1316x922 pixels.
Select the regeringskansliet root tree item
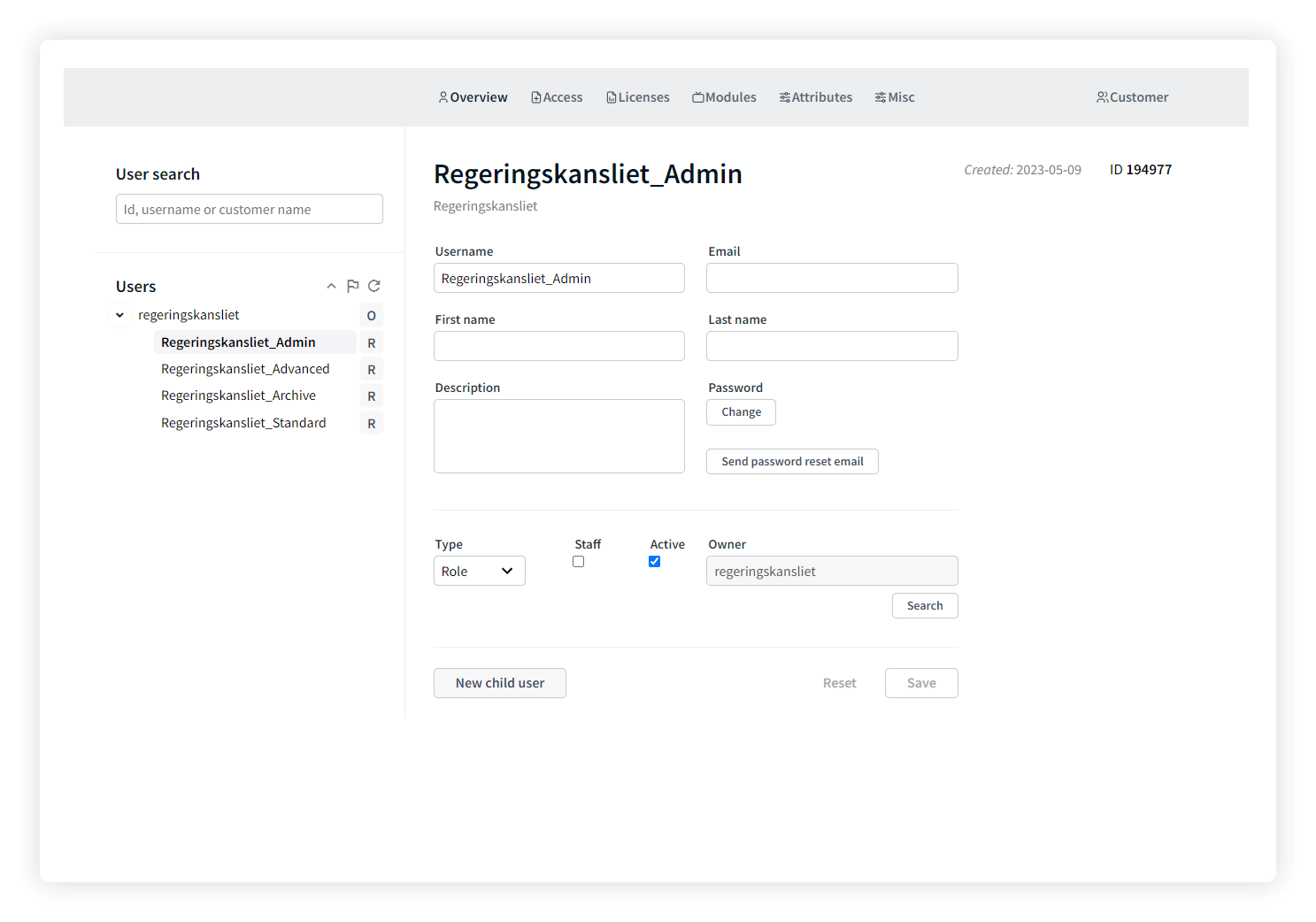click(x=189, y=315)
